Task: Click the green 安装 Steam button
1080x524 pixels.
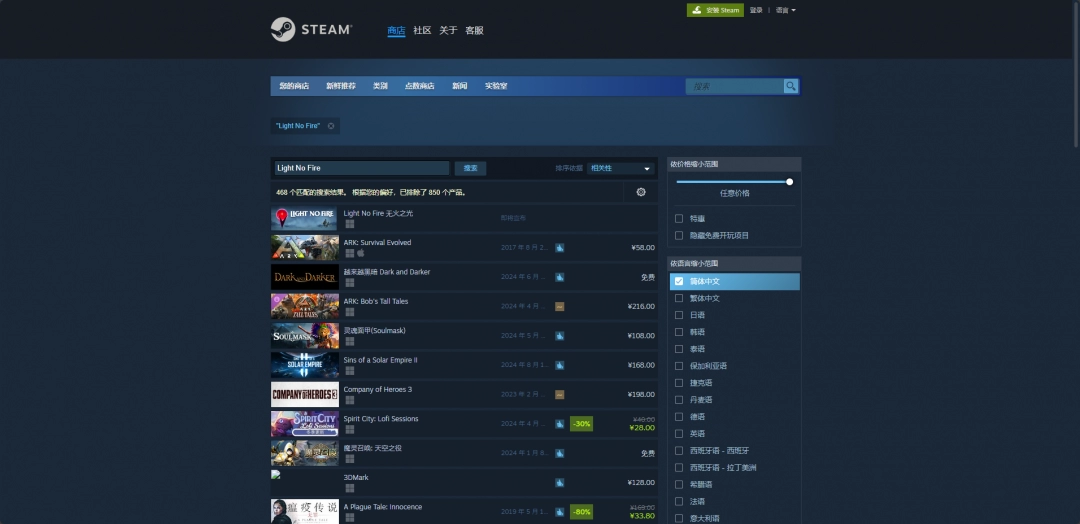Action: (x=715, y=10)
